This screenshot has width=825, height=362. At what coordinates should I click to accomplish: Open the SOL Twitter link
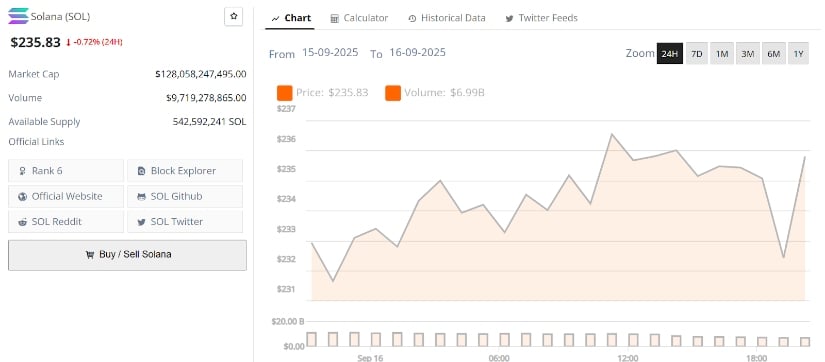pos(185,222)
